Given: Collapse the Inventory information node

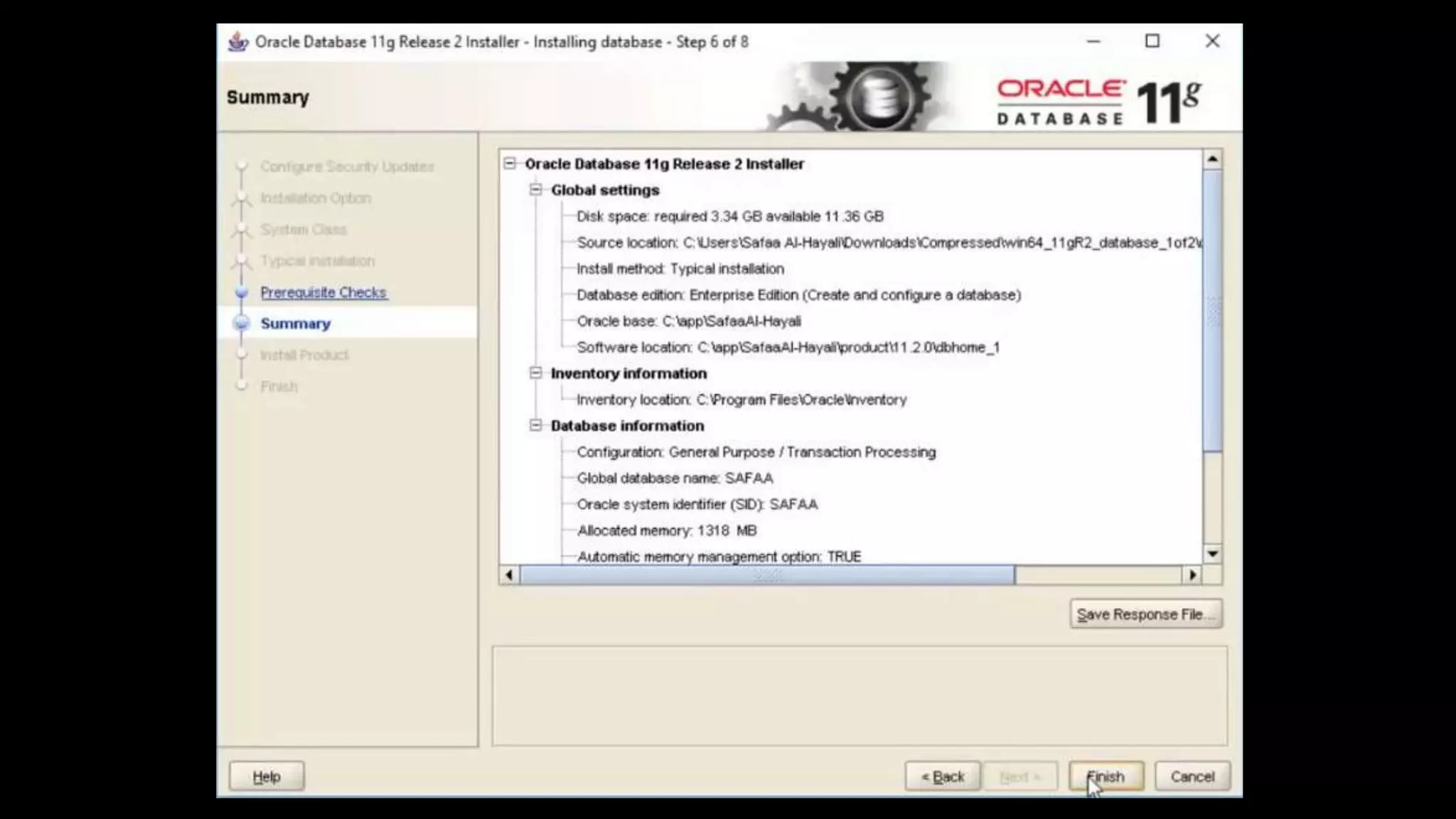Looking at the screenshot, I should 535,373.
